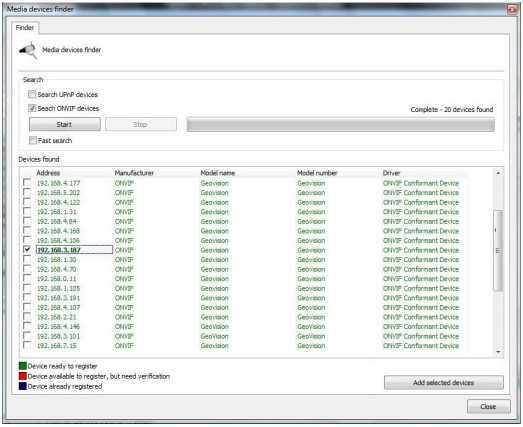Check the box for 192.168.4.122

tap(27, 202)
